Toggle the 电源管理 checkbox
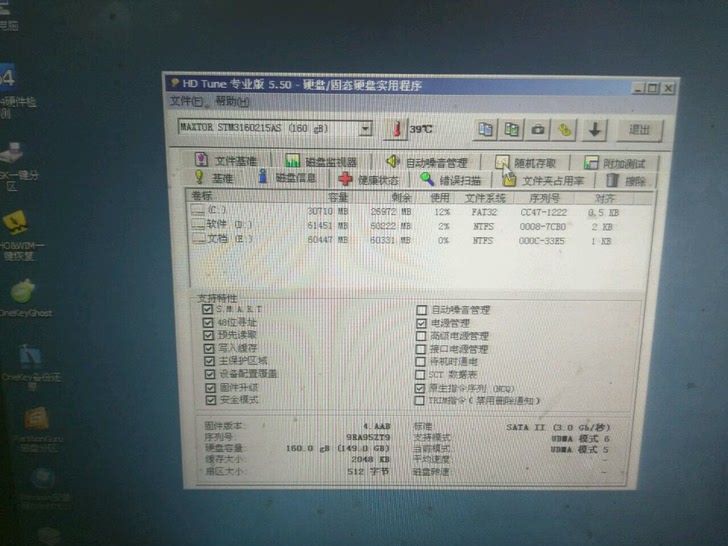Viewport: 728px width, 546px height. pos(421,323)
